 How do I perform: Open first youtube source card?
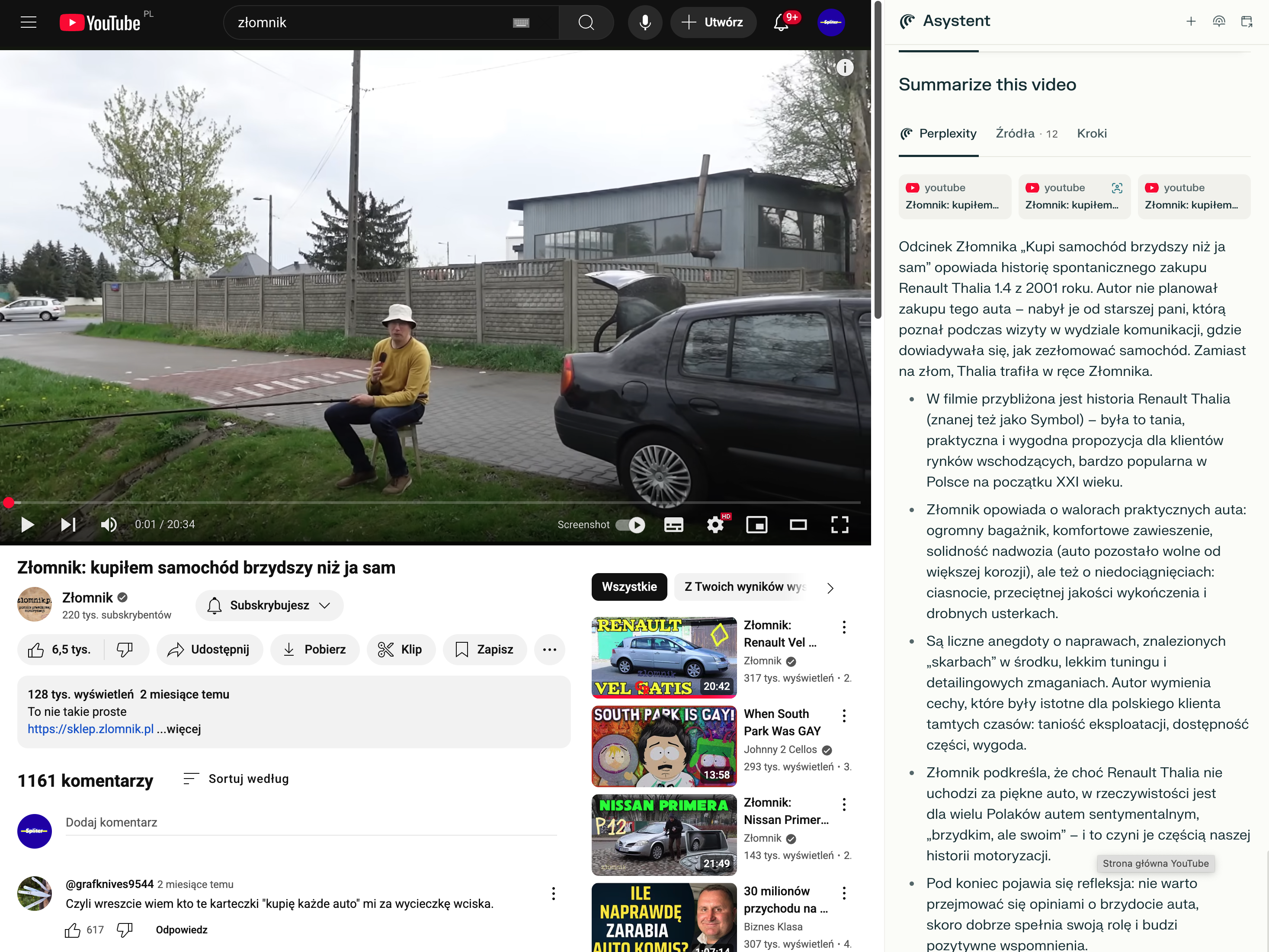[x=955, y=196]
